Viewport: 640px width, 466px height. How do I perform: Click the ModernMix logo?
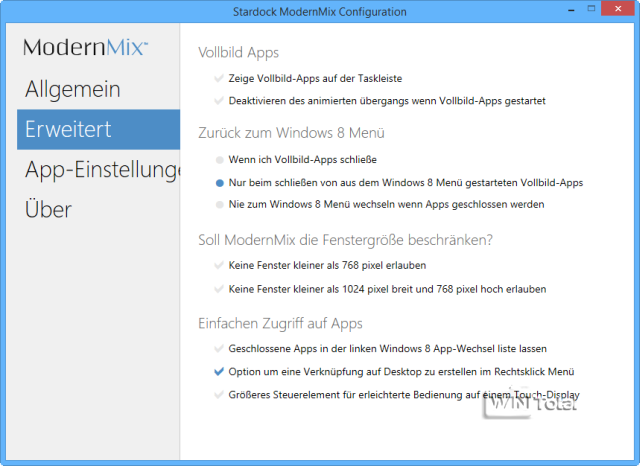(x=85, y=47)
